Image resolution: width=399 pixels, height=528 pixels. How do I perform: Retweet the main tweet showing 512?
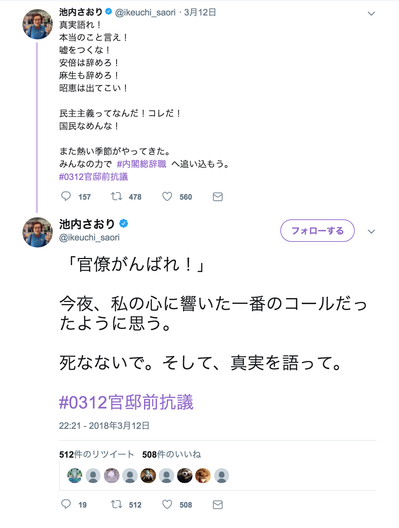point(117,504)
